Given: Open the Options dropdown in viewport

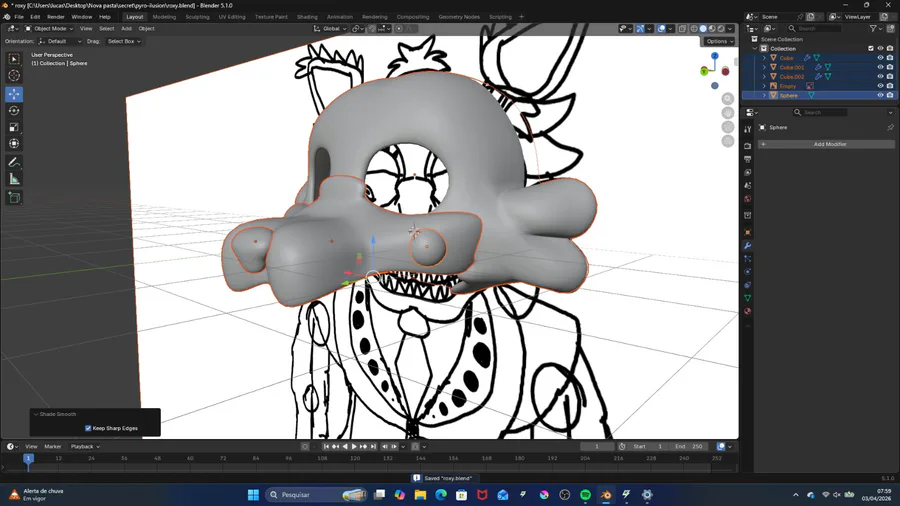Looking at the screenshot, I should 719,41.
